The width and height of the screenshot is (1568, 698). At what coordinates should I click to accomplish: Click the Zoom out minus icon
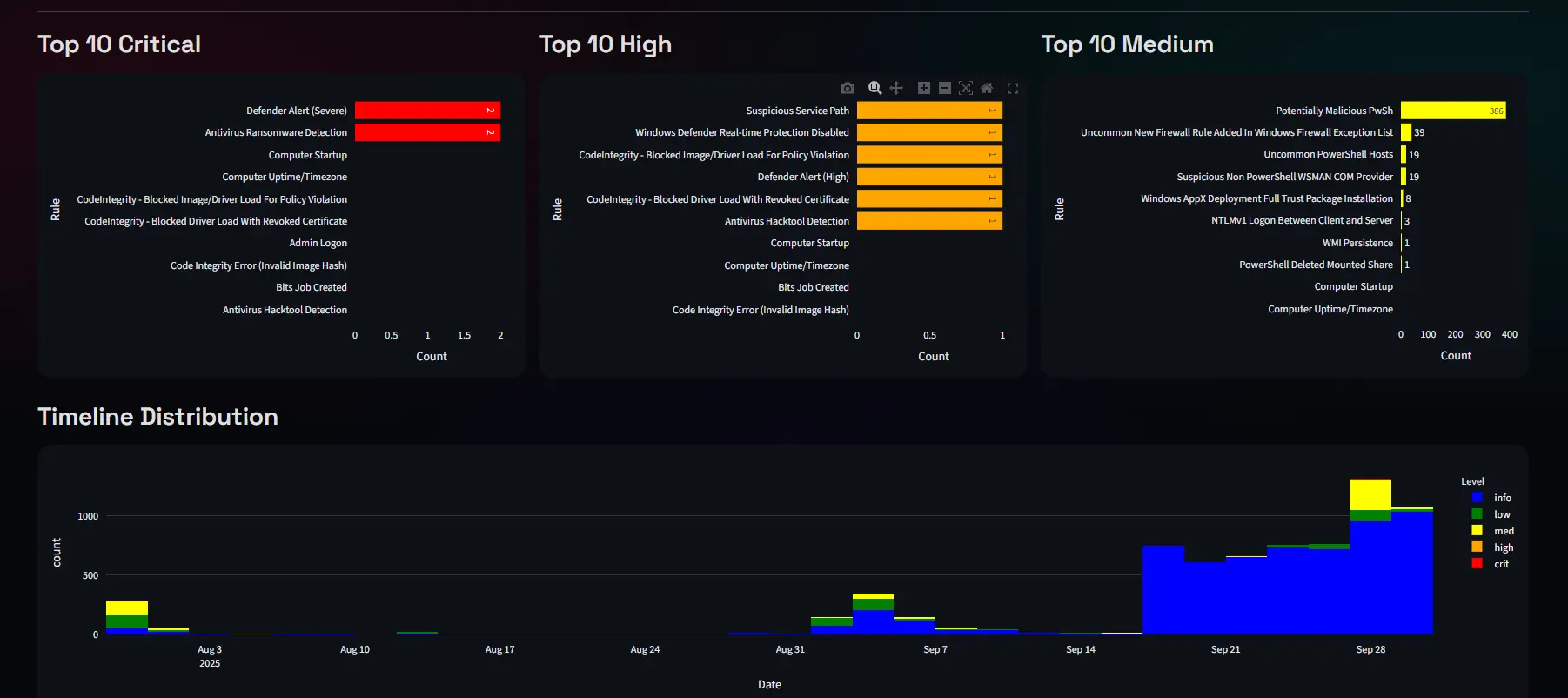click(945, 88)
